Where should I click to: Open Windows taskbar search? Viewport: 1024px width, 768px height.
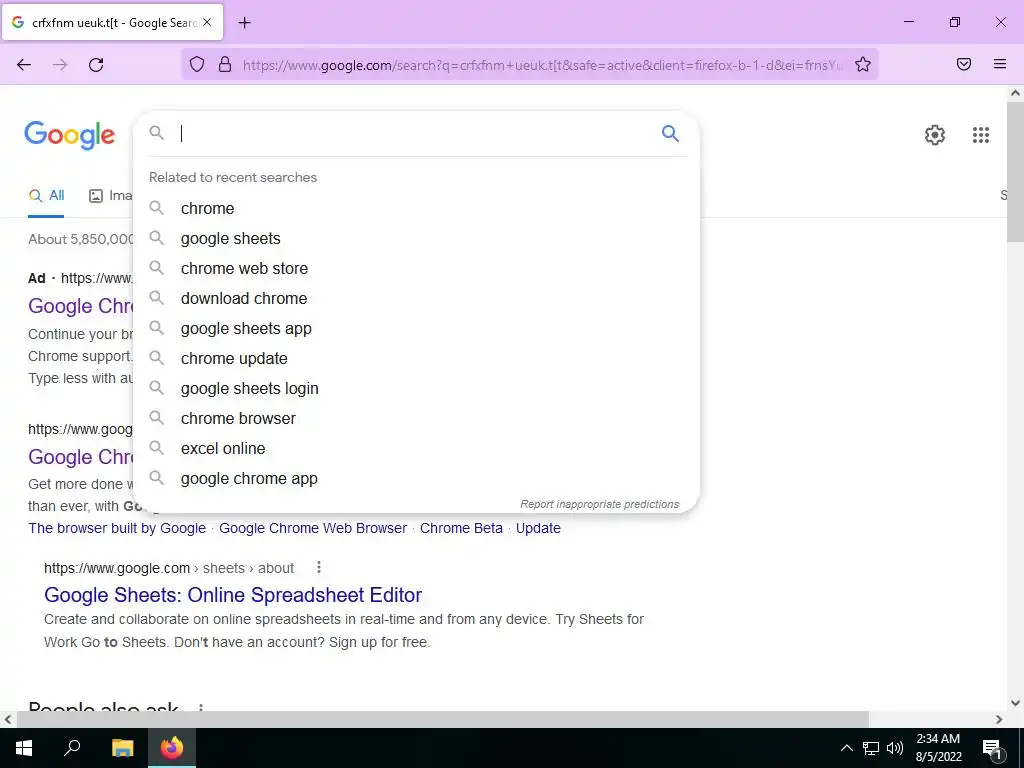click(x=72, y=748)
